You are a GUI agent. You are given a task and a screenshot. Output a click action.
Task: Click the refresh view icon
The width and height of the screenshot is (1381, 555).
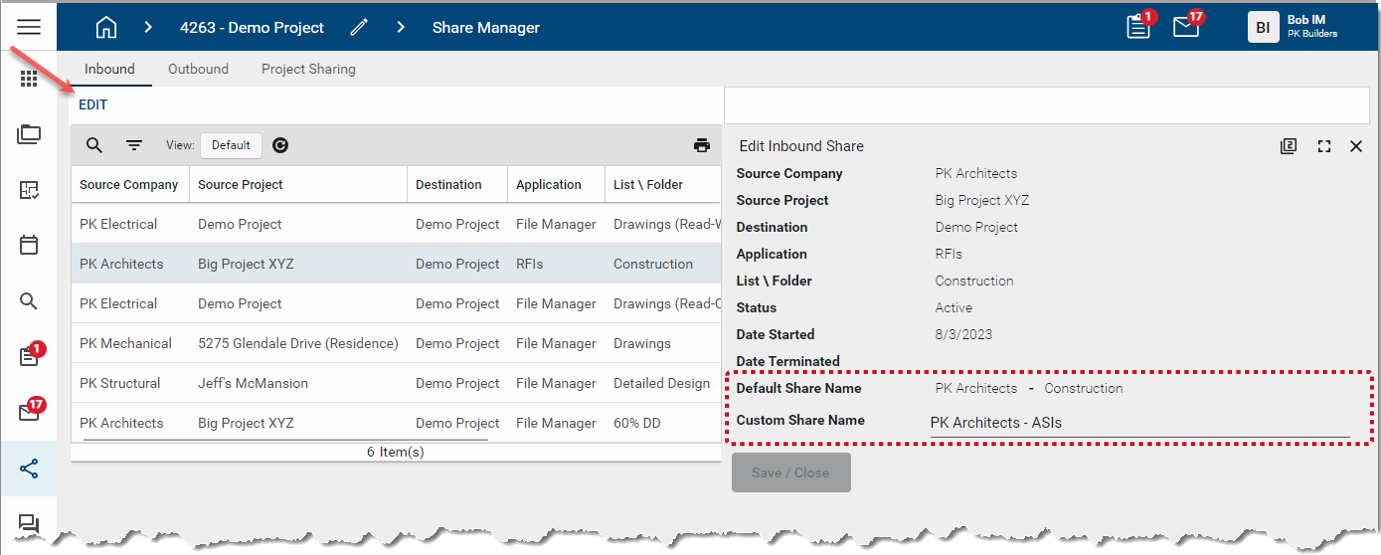click(281, 145)
